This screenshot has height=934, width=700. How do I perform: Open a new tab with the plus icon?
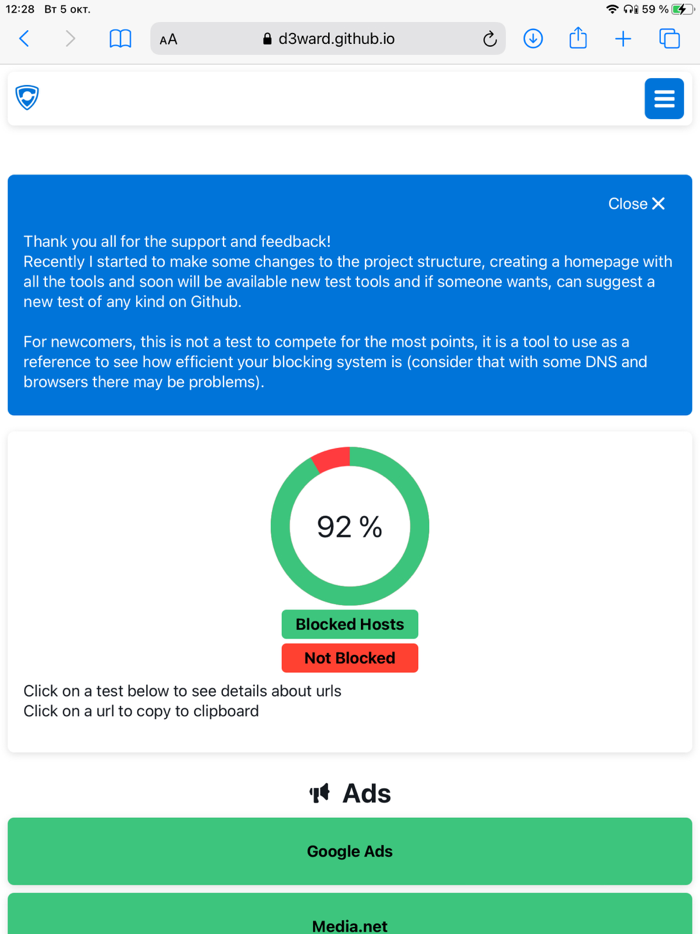[623, 38]
